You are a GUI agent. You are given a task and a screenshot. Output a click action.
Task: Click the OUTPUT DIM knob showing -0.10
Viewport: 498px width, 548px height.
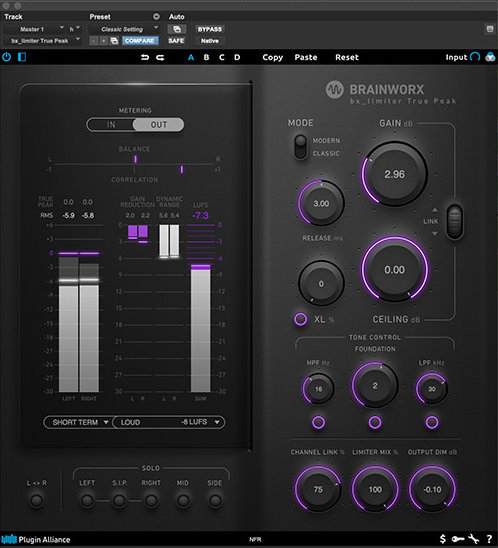[432, 489]
